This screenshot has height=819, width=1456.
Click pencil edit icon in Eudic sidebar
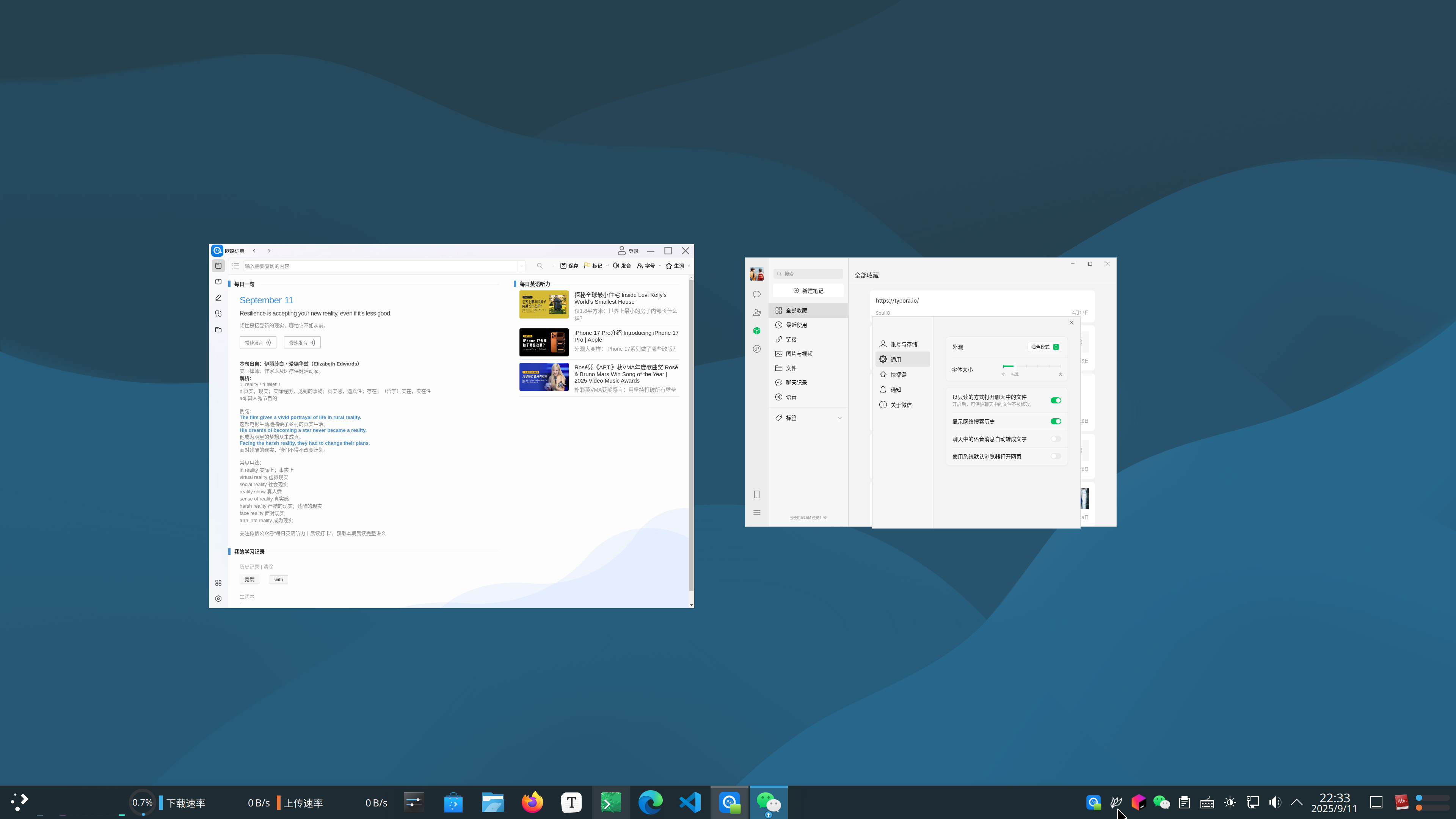(x=218, y=297)
